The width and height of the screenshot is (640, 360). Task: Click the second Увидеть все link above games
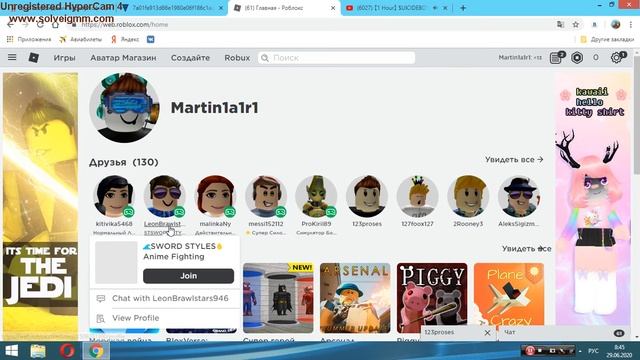point(527,249)
